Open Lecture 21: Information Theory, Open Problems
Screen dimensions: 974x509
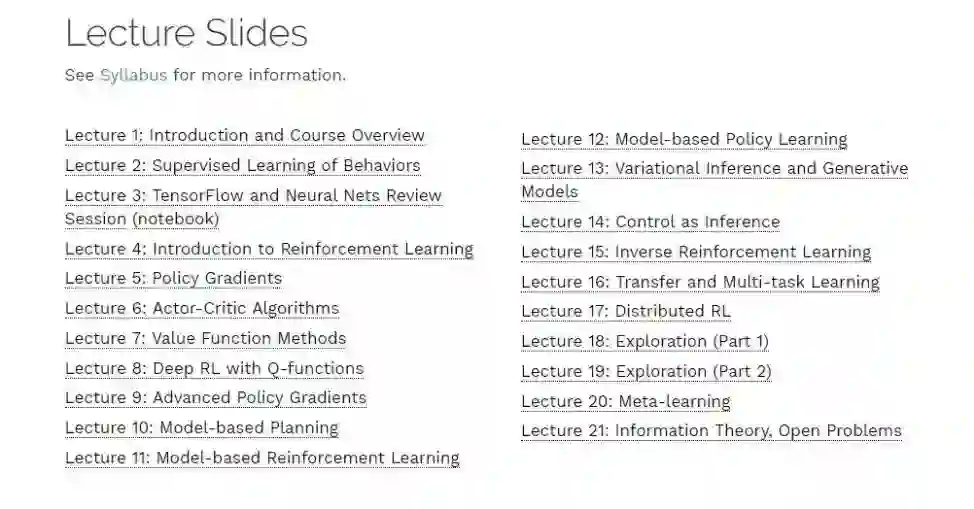click(x=711, y=431)
